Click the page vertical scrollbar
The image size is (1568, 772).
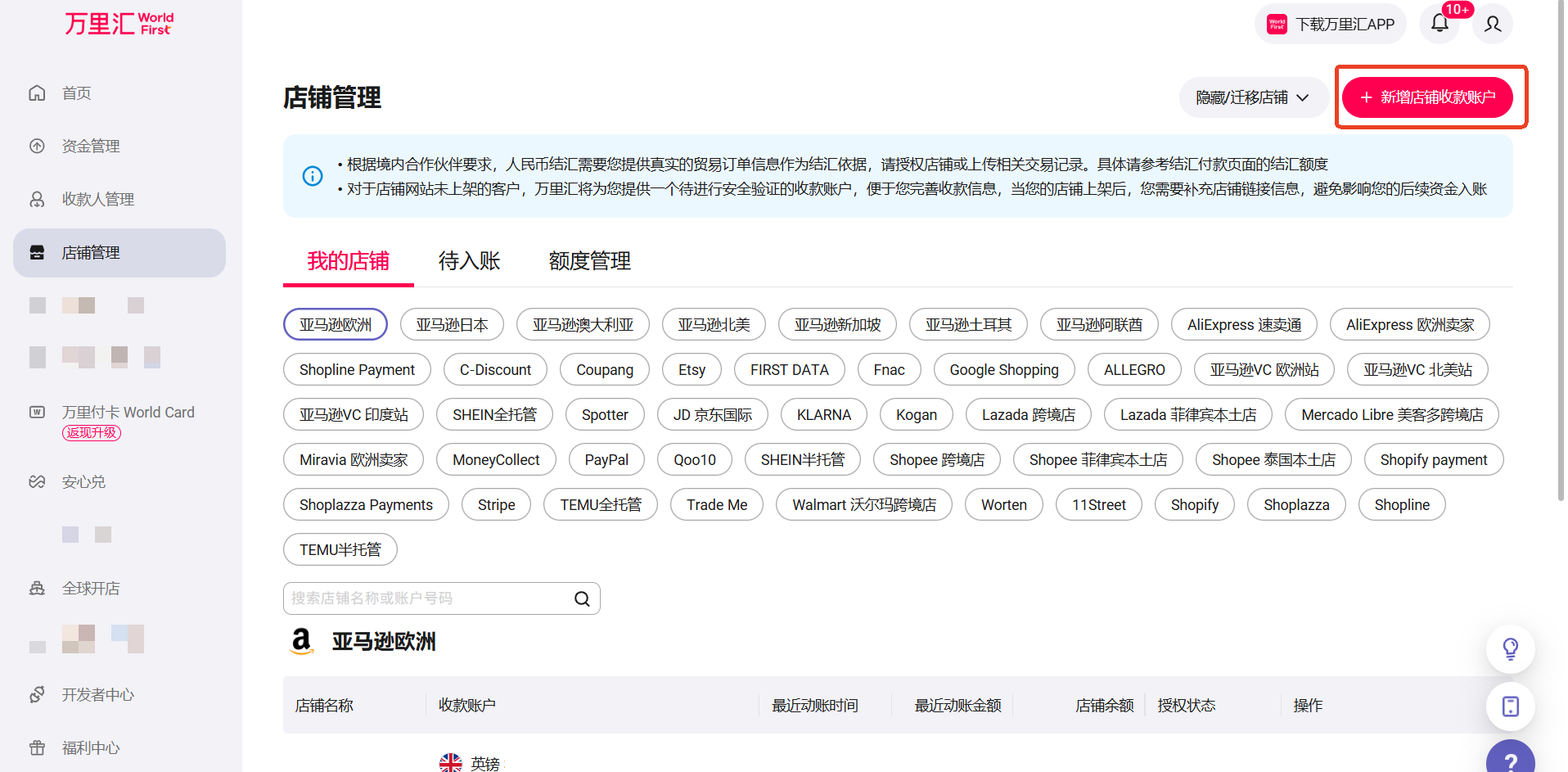click(x=1560, y=246)
